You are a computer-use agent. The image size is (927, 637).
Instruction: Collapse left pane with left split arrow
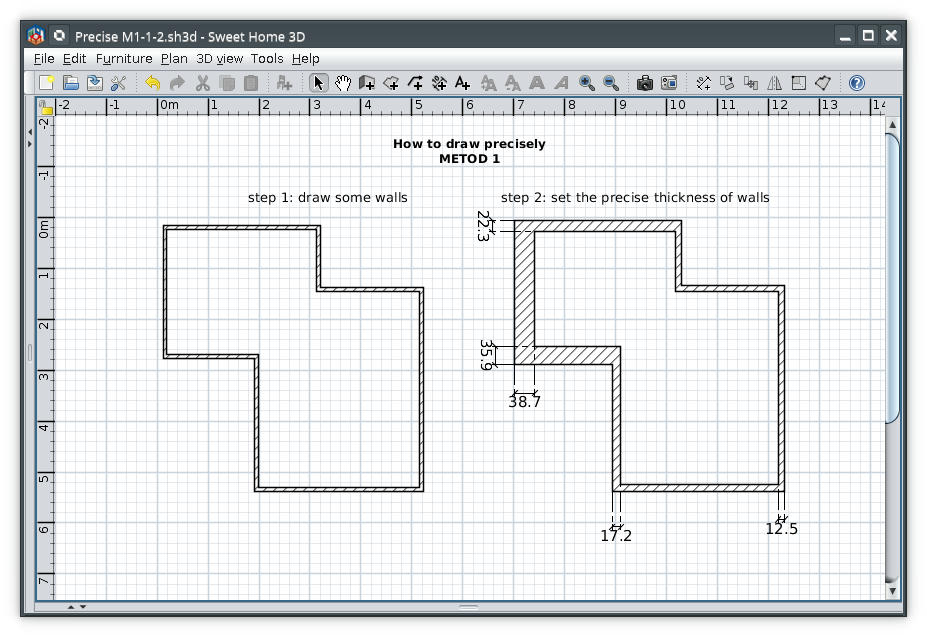tap(30, 131)
